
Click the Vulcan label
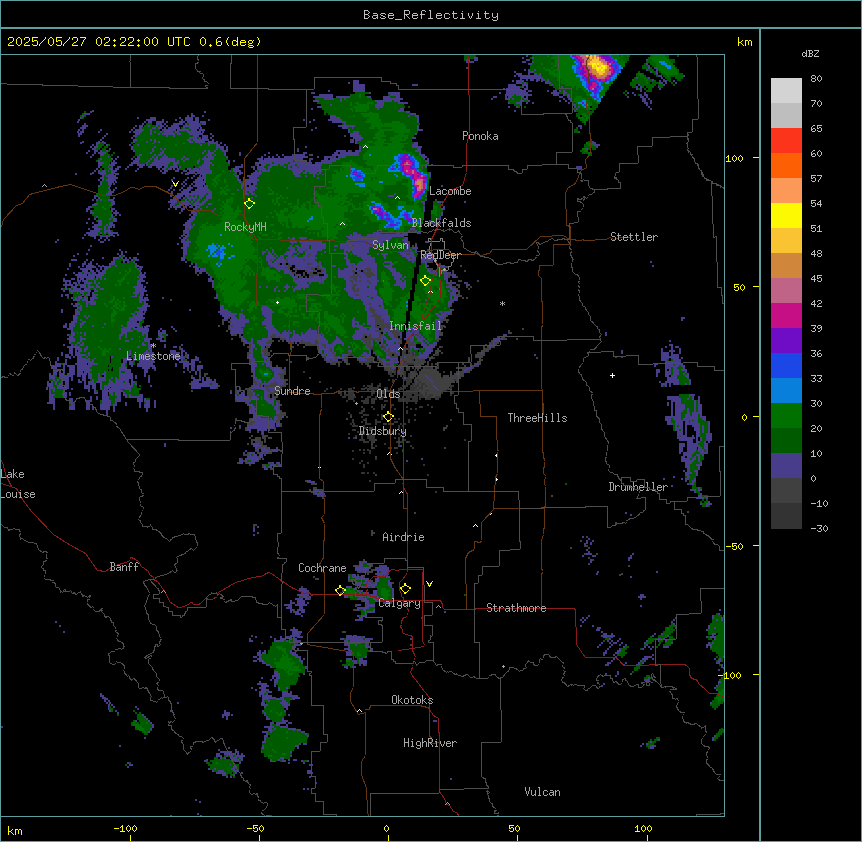coord(542,792)
